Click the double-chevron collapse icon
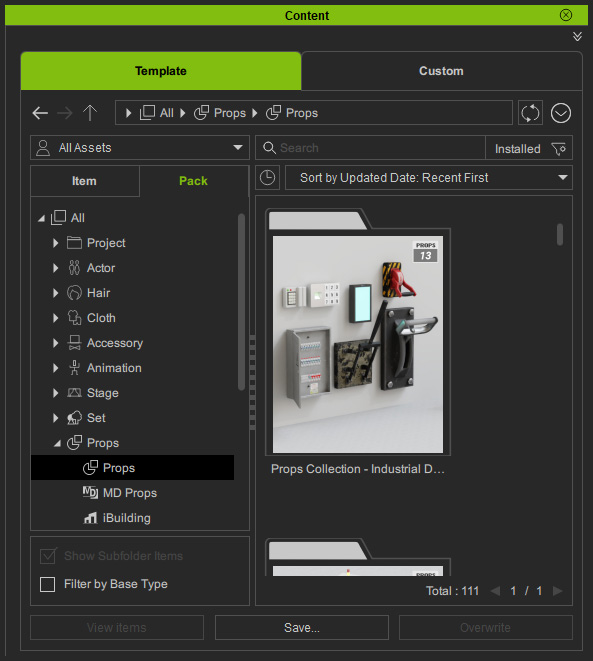The width and height of the screenshot is (593, 661). coord(577,37)
